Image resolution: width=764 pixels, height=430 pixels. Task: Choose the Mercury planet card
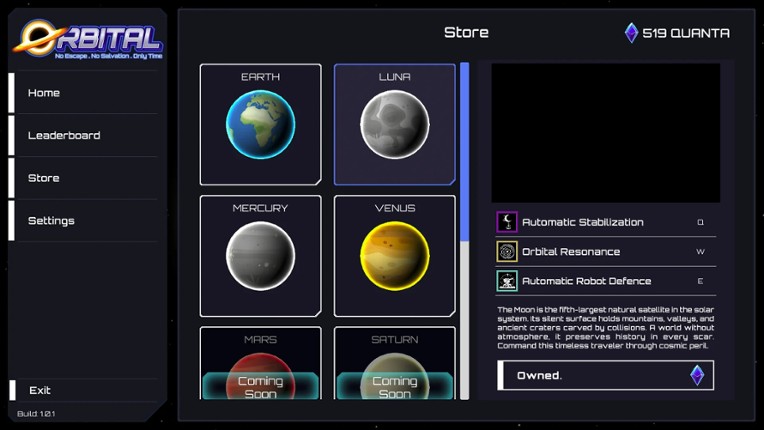[260, 256]
